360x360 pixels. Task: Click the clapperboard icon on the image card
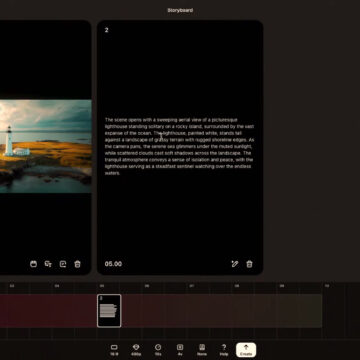[x=33, y=264]
